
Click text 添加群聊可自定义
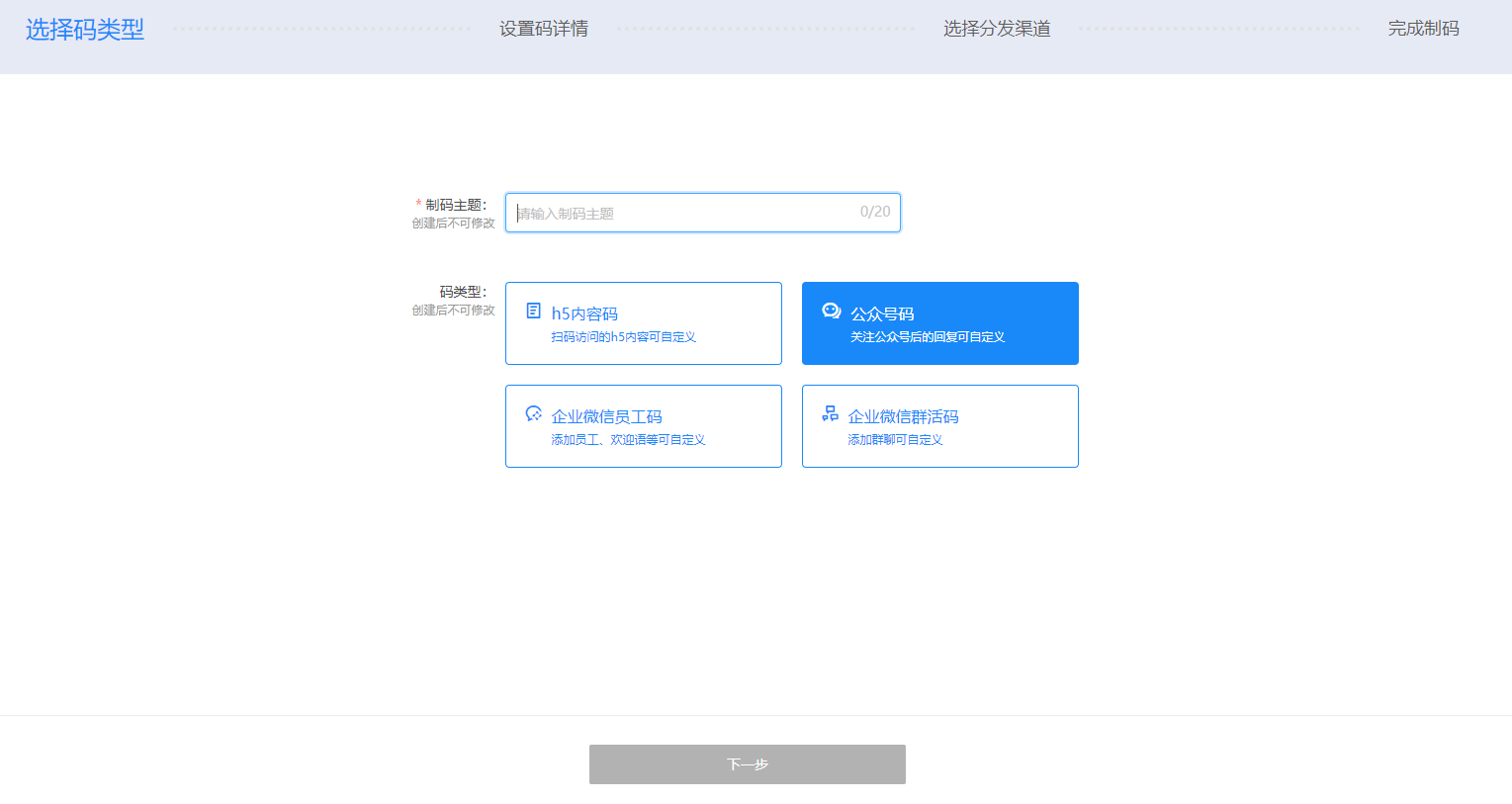[895, 440]
